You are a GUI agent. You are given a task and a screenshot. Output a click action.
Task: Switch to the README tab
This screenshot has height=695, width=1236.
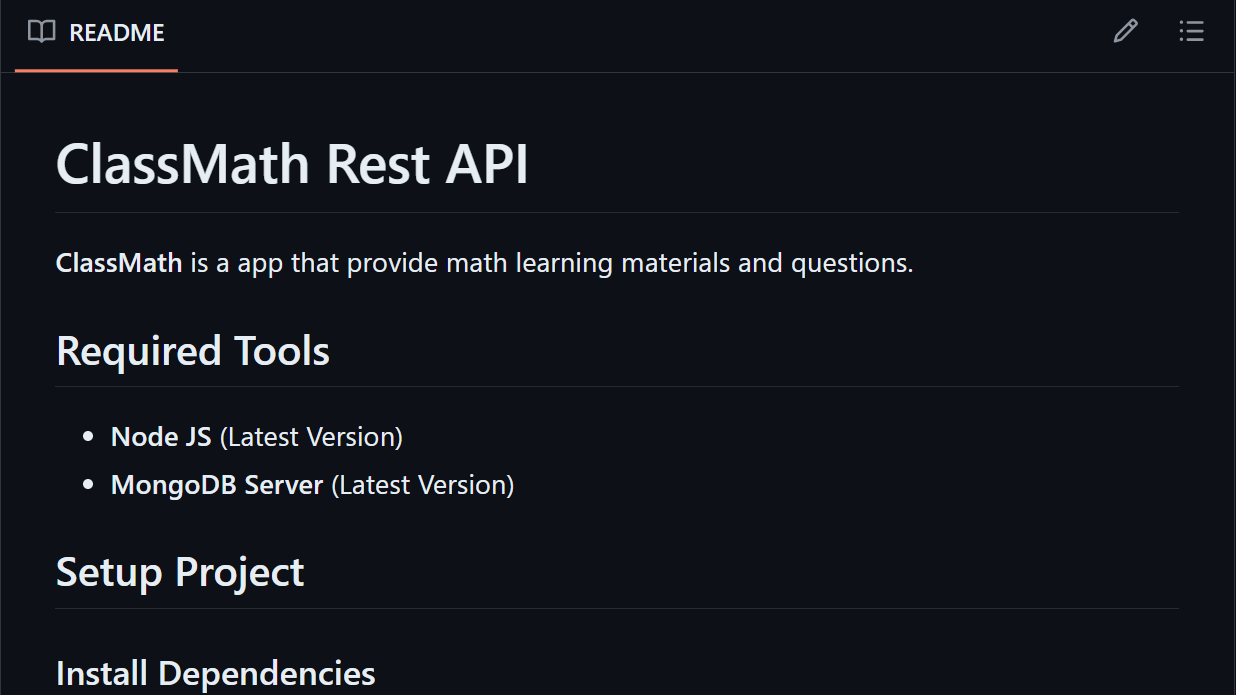coord(96,31)
